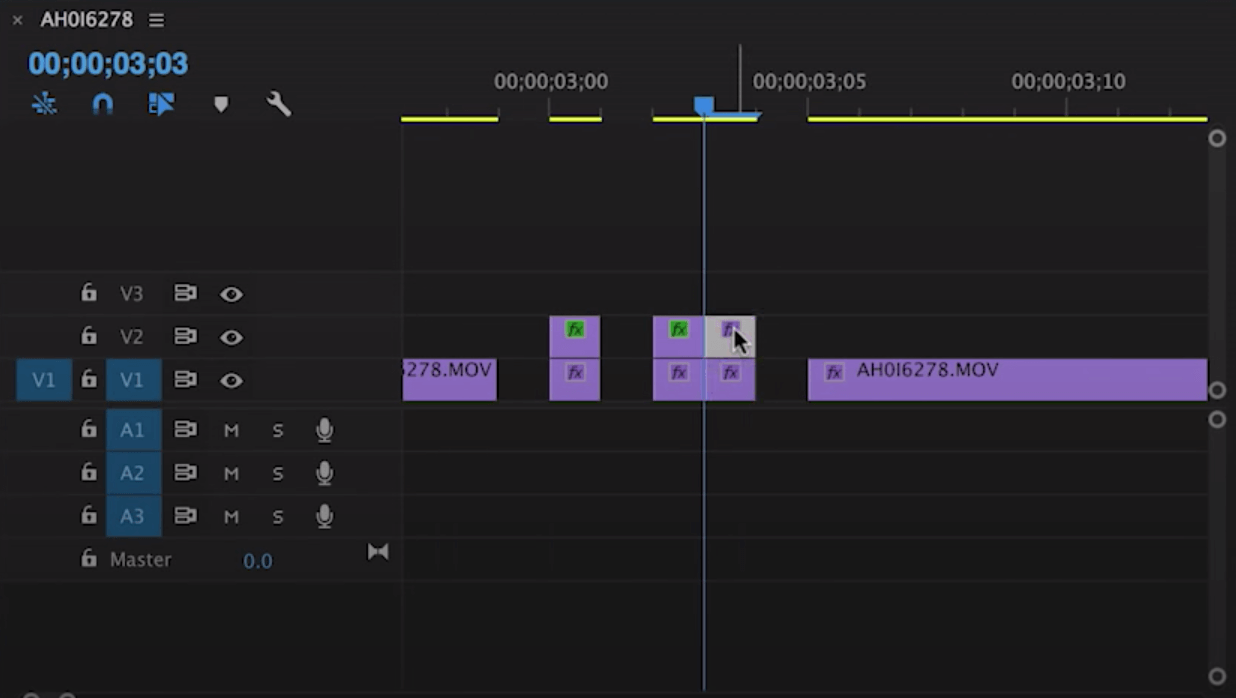Solo track A1

coord(278,431)
